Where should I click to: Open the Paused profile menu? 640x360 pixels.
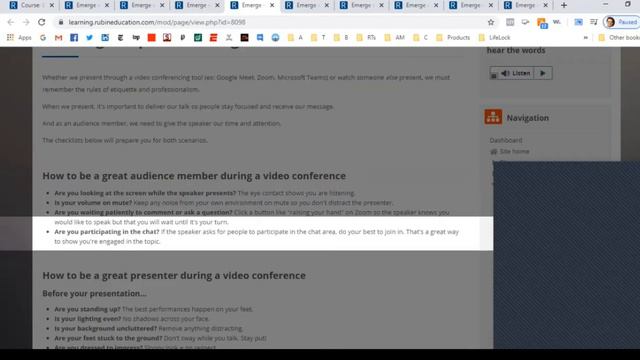(x=621, y=22)
